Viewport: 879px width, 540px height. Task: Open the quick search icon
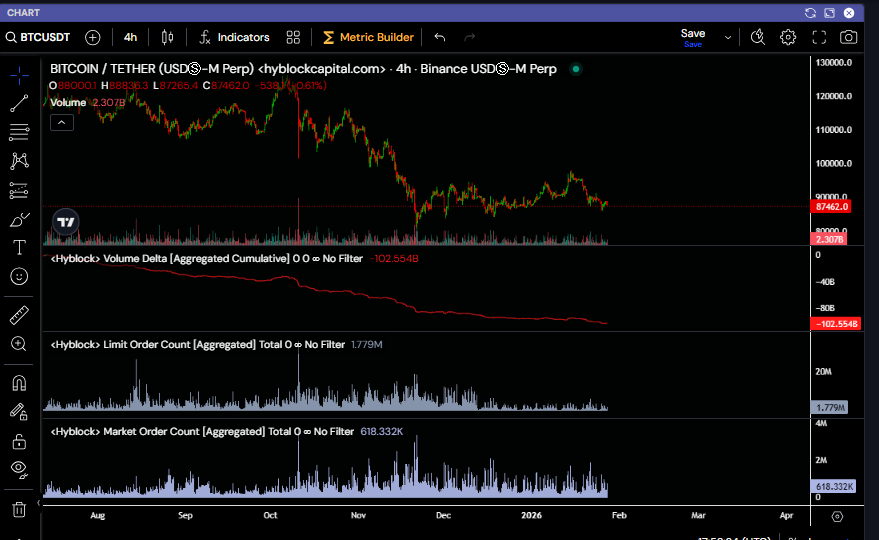(758, 38)
